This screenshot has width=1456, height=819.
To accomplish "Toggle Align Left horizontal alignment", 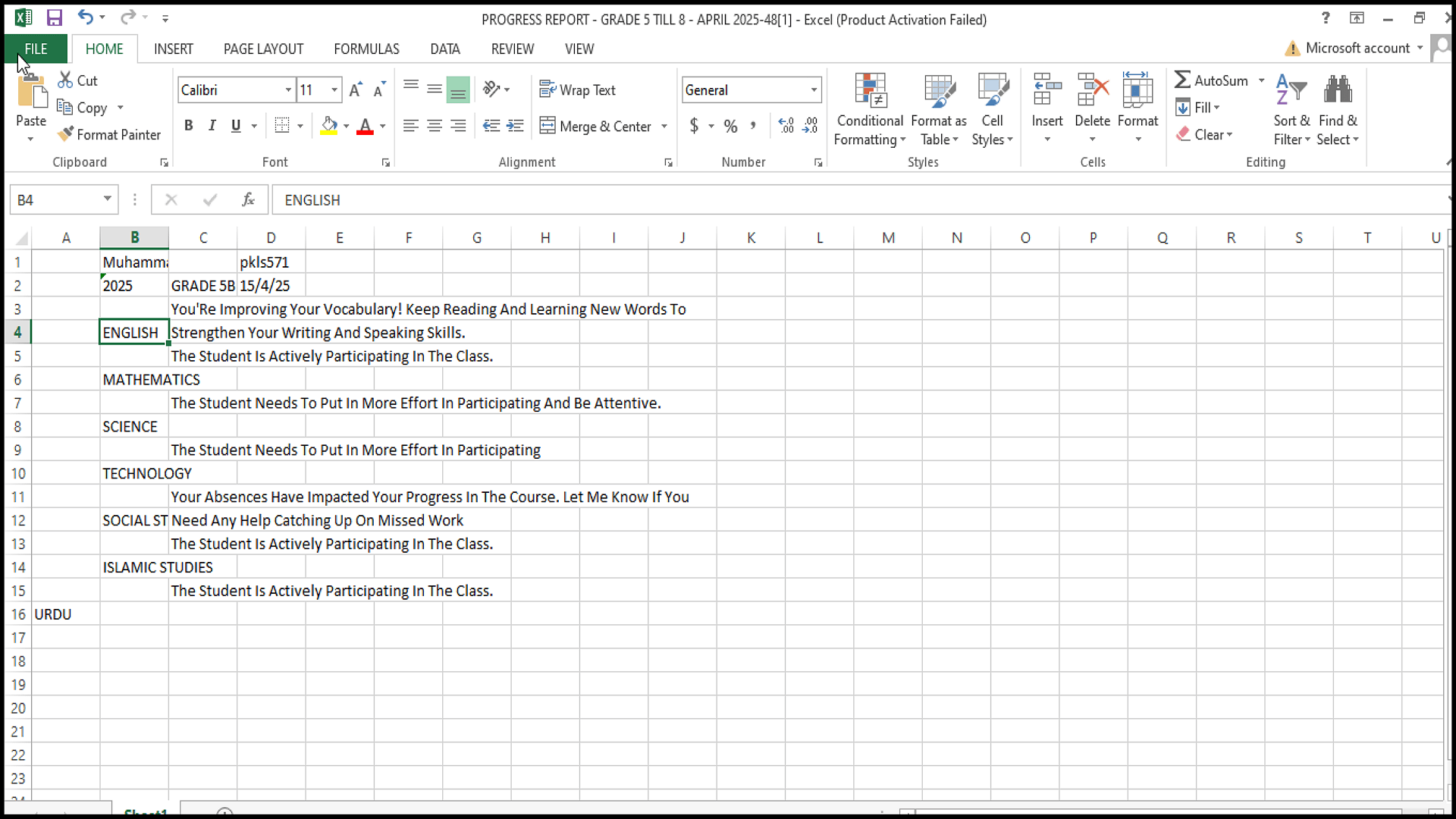I will coord(411,125).
